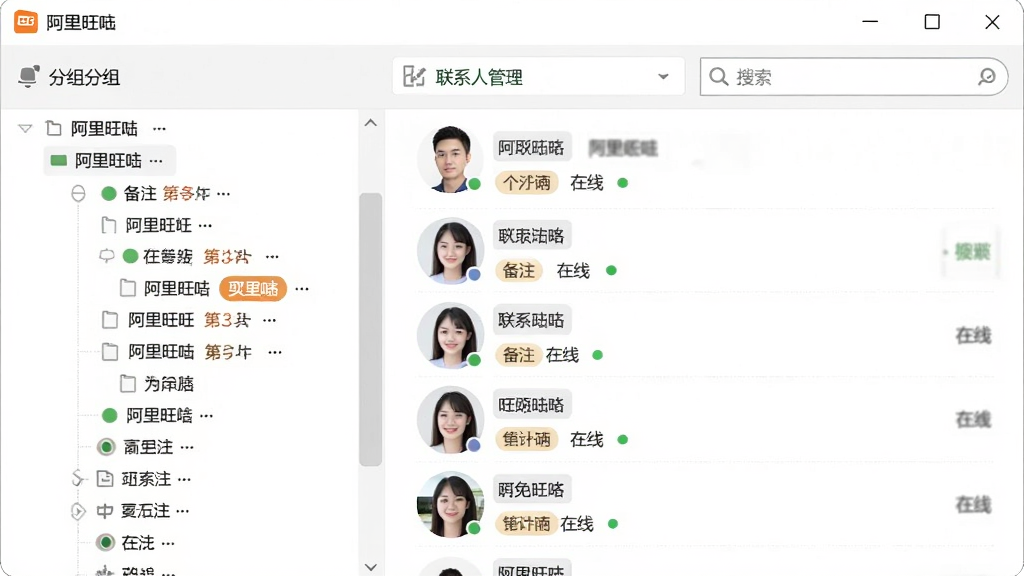This screenshot has height=576, width=1024.
Task: Click gray 在线 status at the 联系 row's end
Action: (x=973, y=336)
